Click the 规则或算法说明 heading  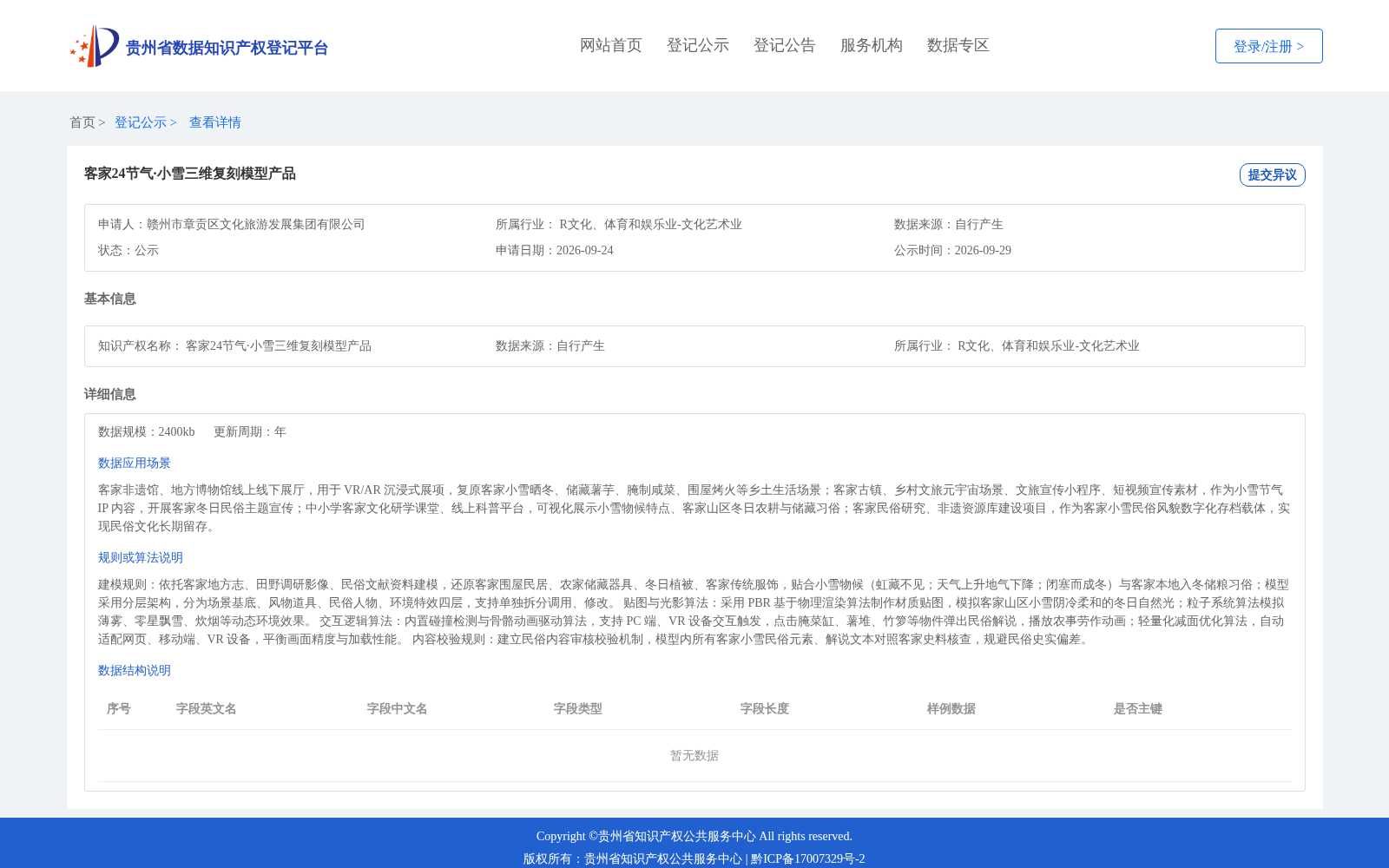coord(141,557)
